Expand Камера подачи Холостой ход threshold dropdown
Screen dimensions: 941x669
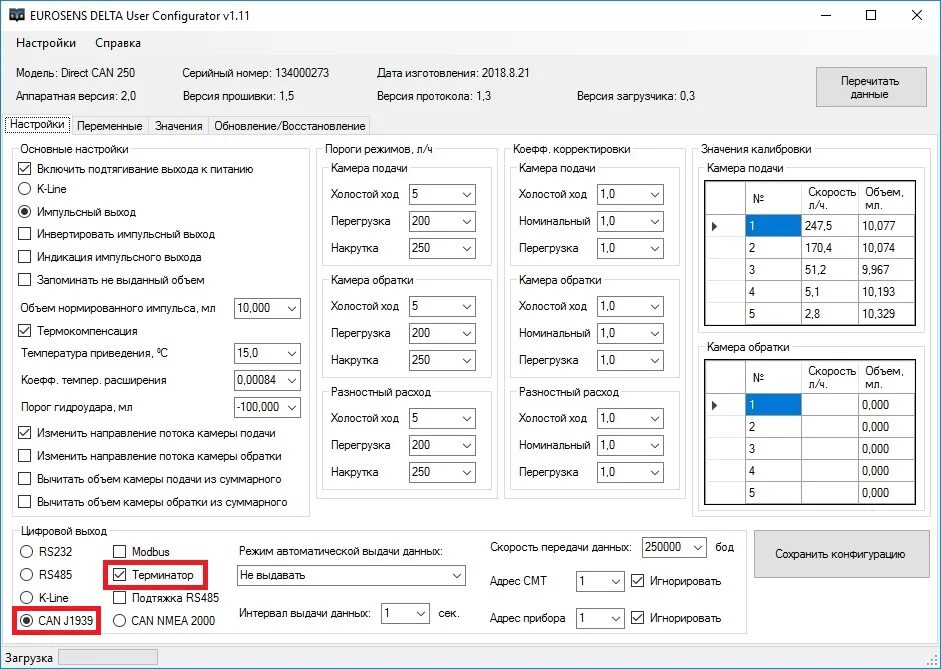[467, 194]
